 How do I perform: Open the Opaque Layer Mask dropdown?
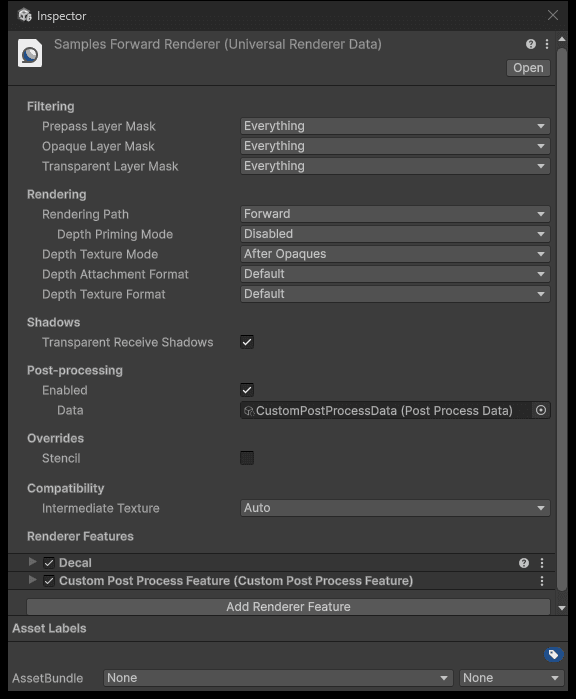point(395,146)
